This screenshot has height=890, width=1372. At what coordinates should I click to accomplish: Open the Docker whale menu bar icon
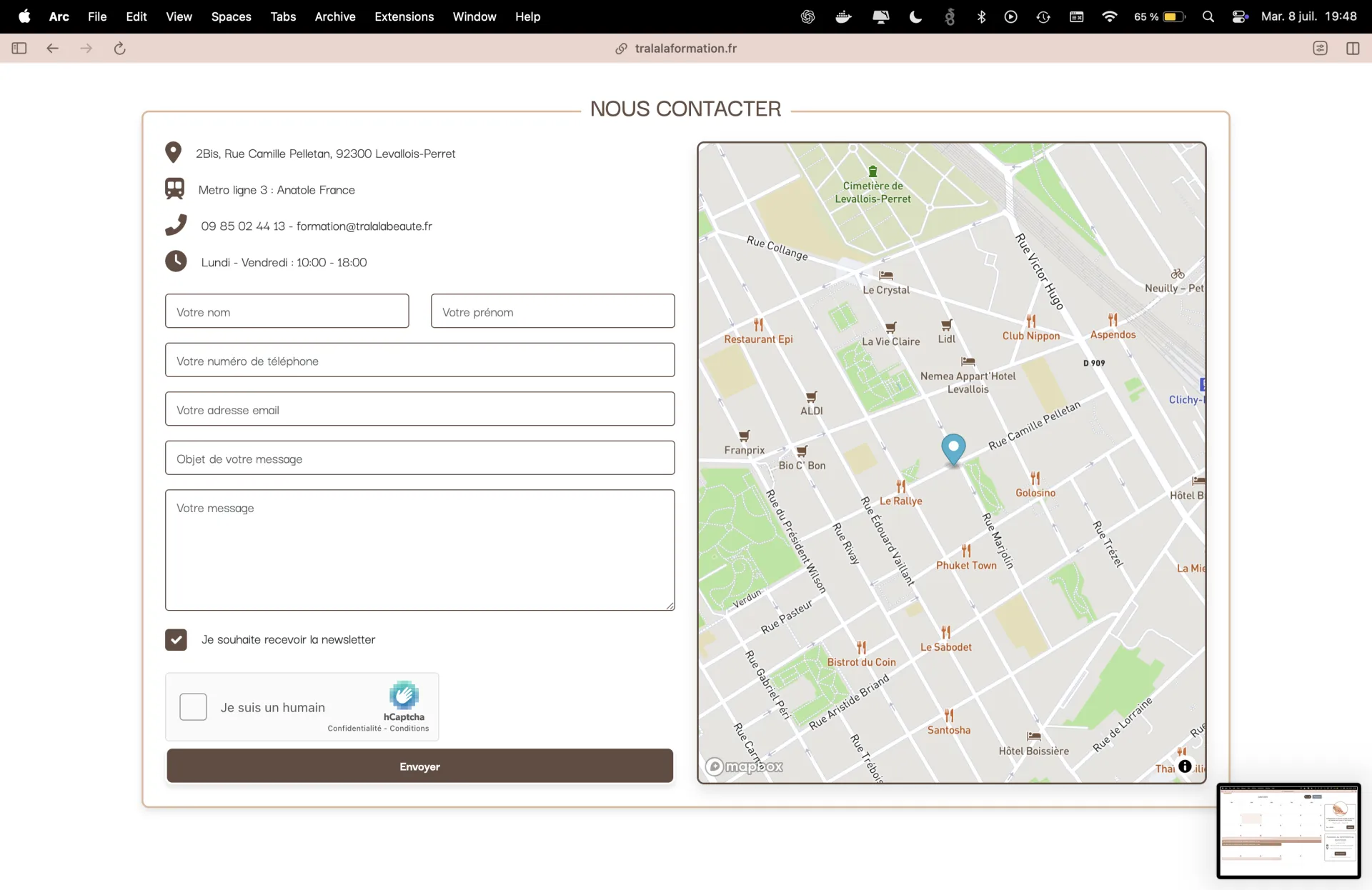click(x=843, y=16)
